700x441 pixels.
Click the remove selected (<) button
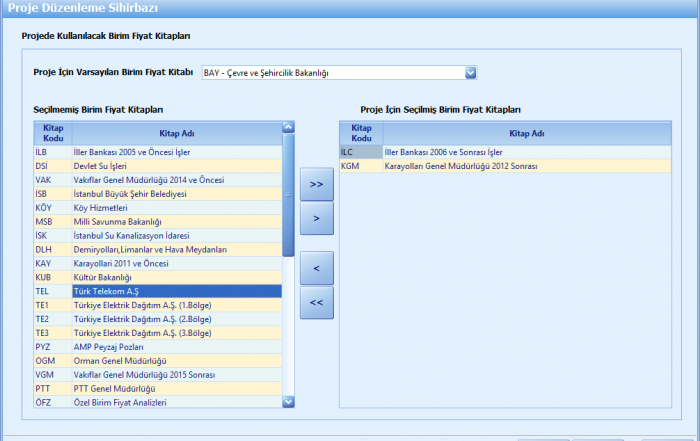(x=316, y=268)
